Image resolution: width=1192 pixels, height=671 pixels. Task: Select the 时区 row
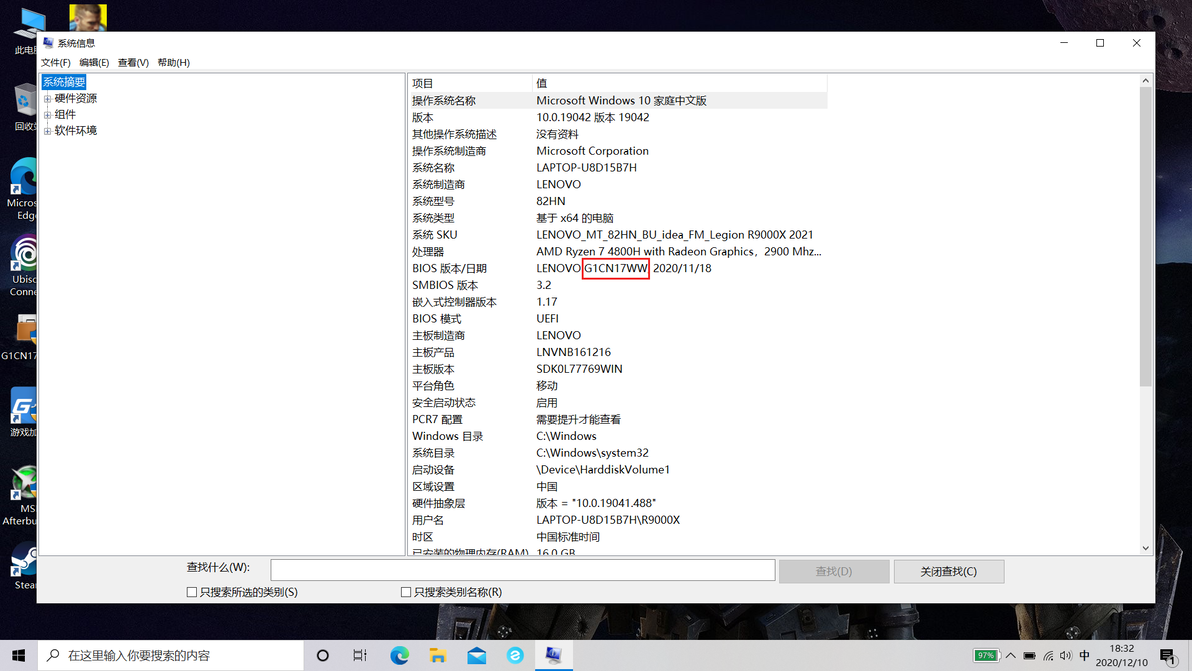click(x=617, y=536)
